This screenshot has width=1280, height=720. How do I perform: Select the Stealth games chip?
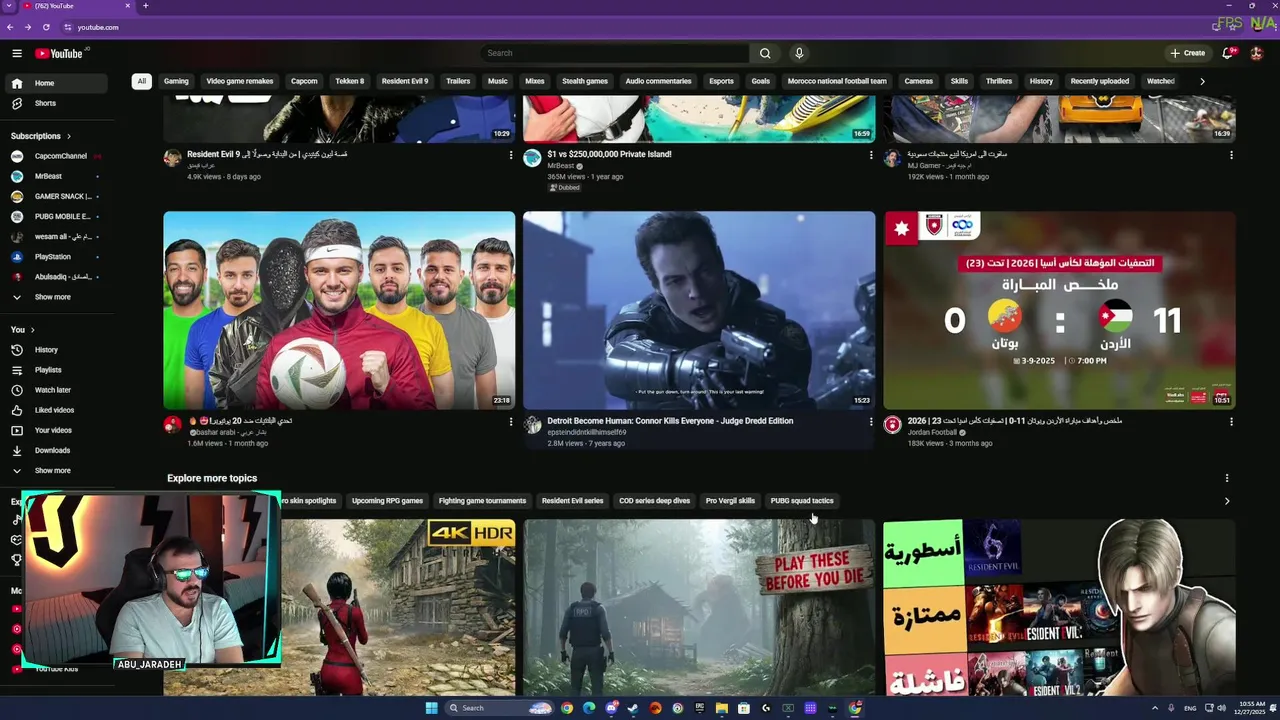coord(585,81)
